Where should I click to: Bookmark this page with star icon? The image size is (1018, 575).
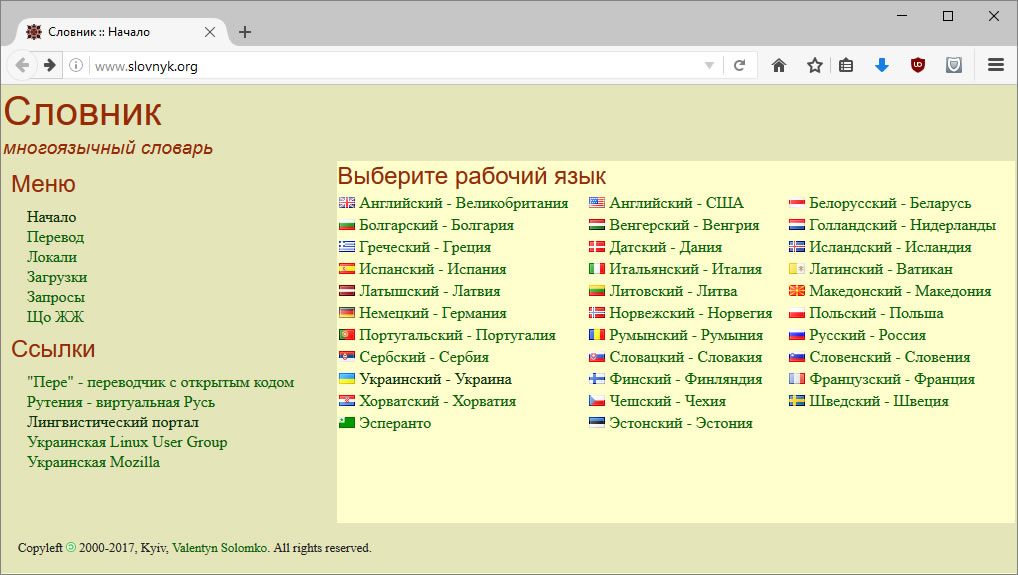pyautogui.click(x=815, y=65)
